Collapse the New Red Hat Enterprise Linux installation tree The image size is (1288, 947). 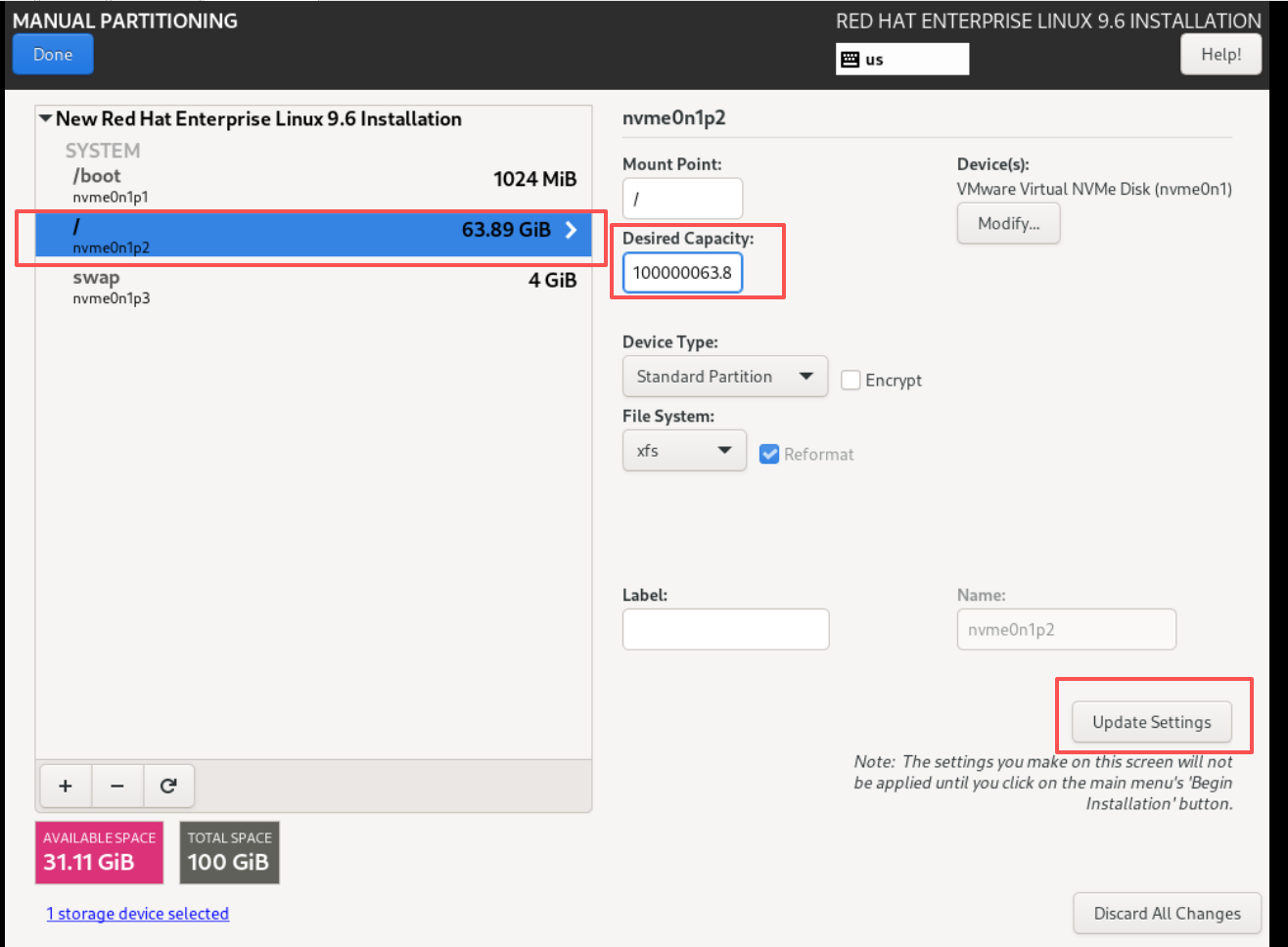click(45, 118)
